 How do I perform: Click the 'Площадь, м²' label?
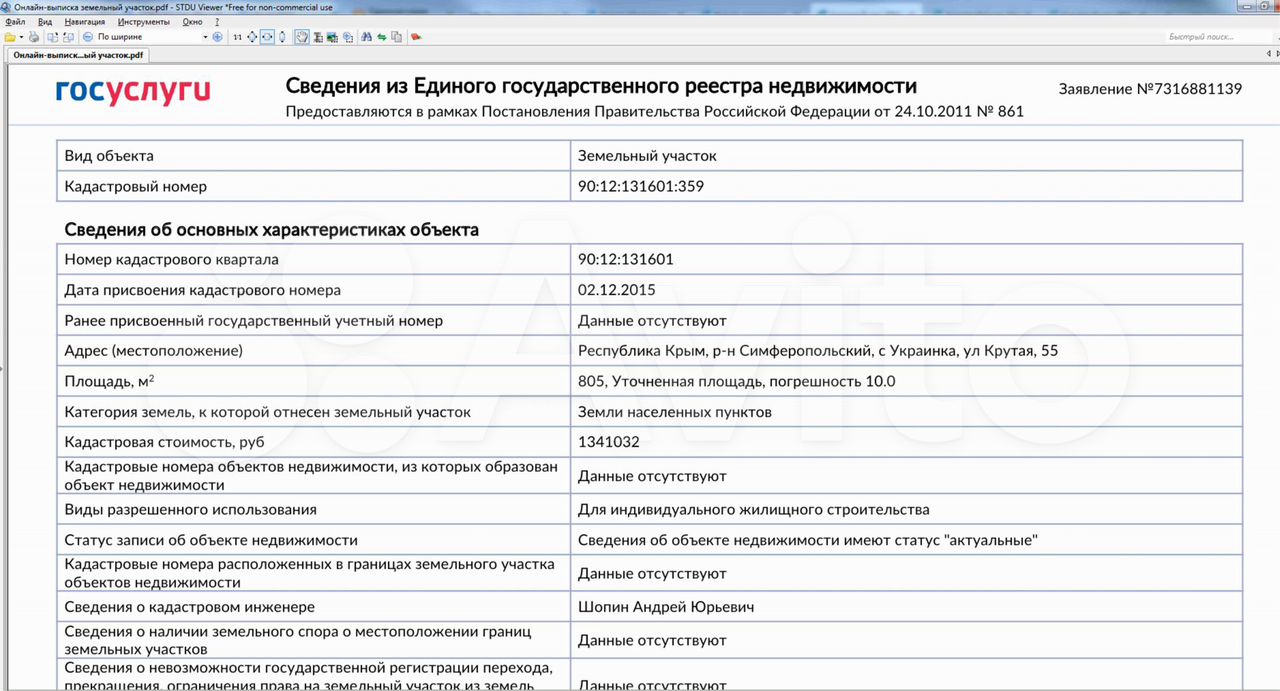pos(109,381)
